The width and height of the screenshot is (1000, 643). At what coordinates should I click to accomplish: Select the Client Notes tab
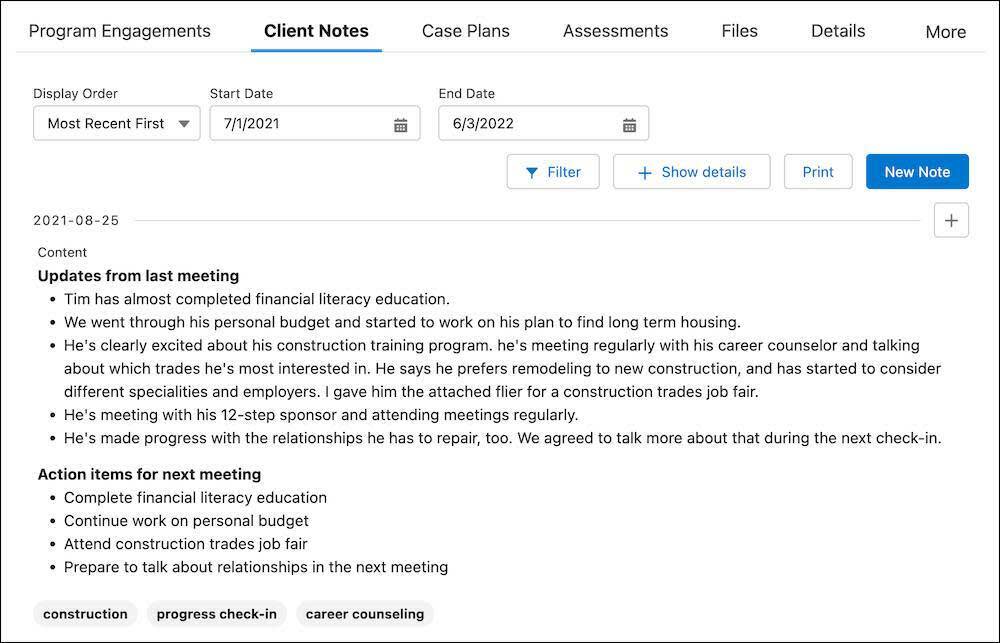(x=316, y=31)
